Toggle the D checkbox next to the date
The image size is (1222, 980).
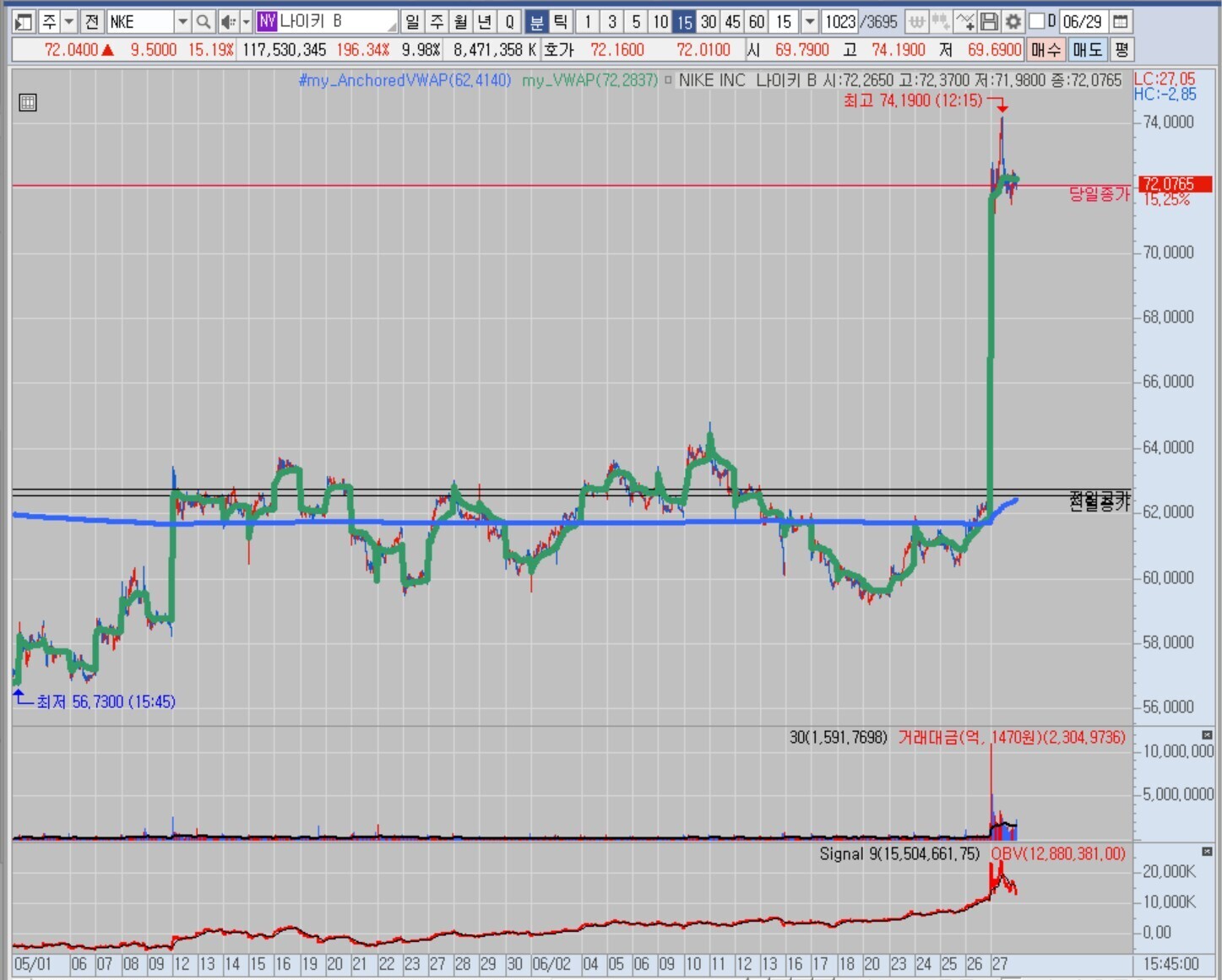pyautogui.click(x=1036, y=21)
